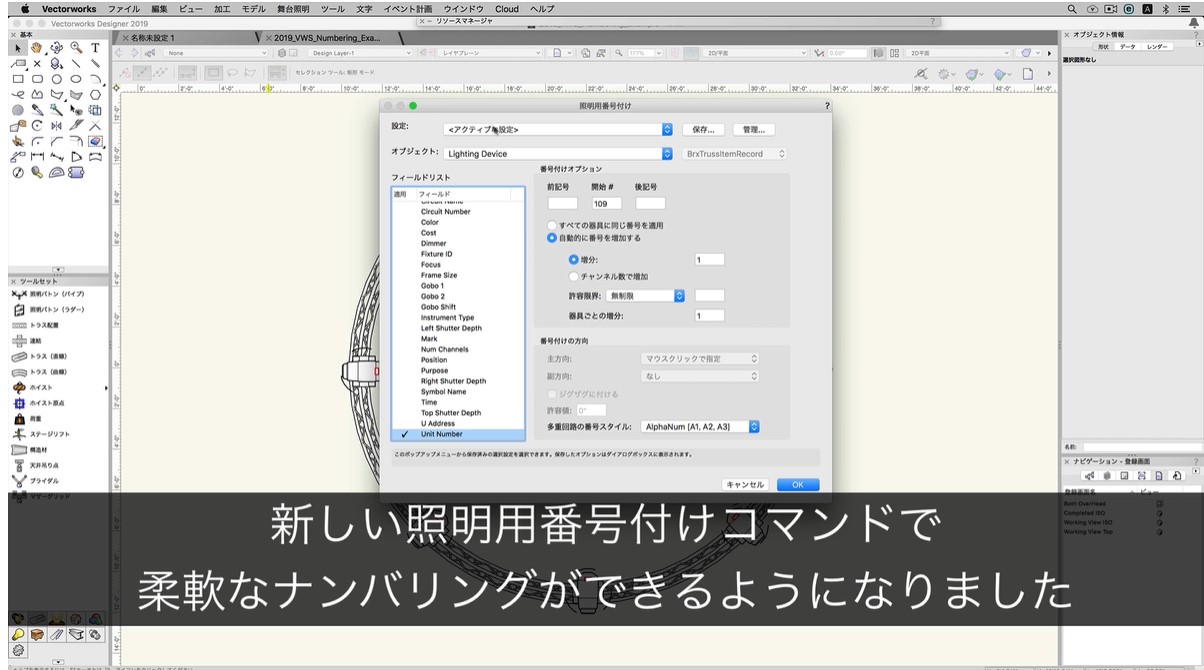This screenshot has width=1204, height=670.
Task: Select the Mirror tool
Action: tap(56, 126)
